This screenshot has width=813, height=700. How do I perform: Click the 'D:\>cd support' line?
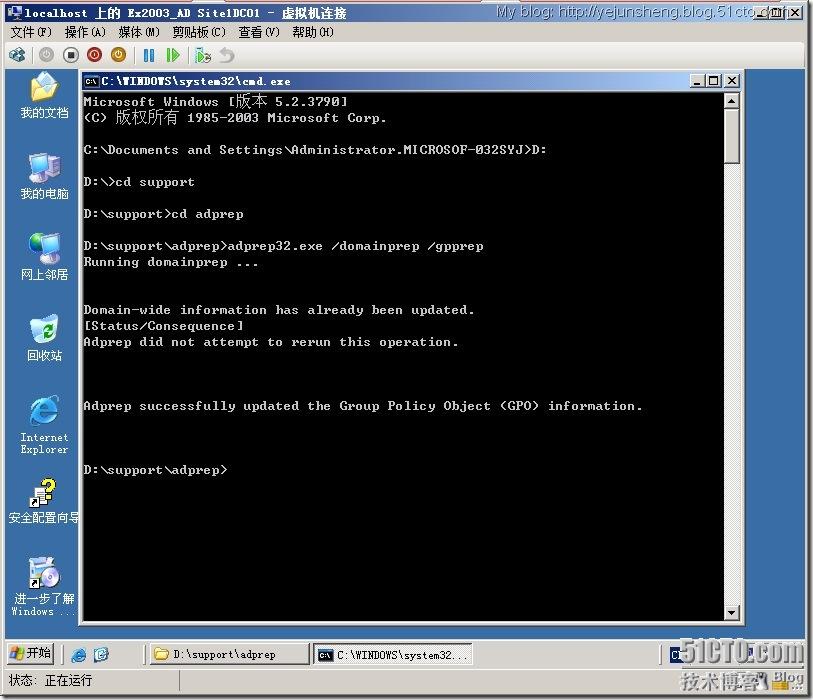(139, 182)
